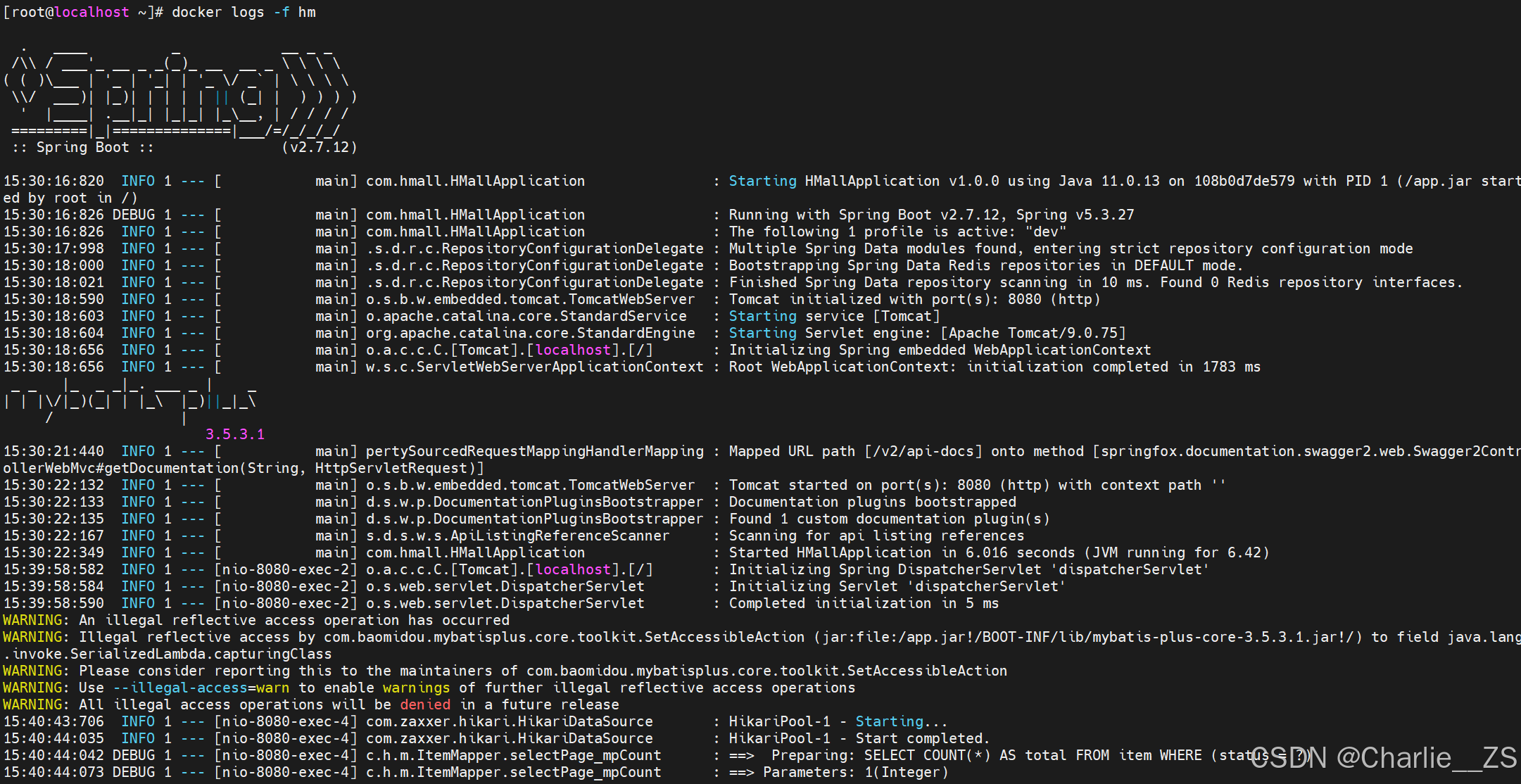Click 'Completed initialization in 5 ms' message
The height and width of the screenshot is (784, 1521).
pos(864,603)
